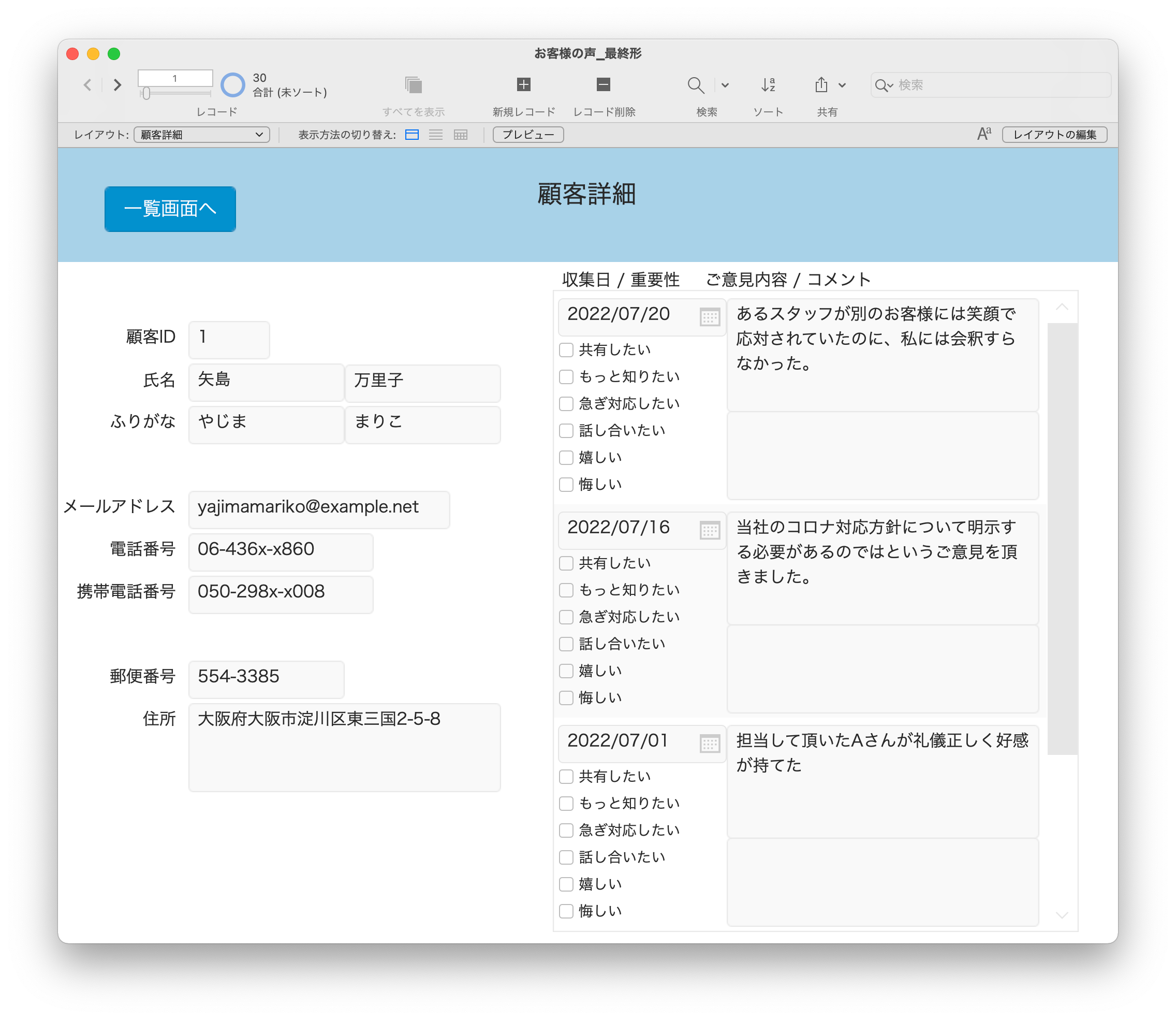Delete the current record
Screen dimensions: 1176x1020
(603, 85)
